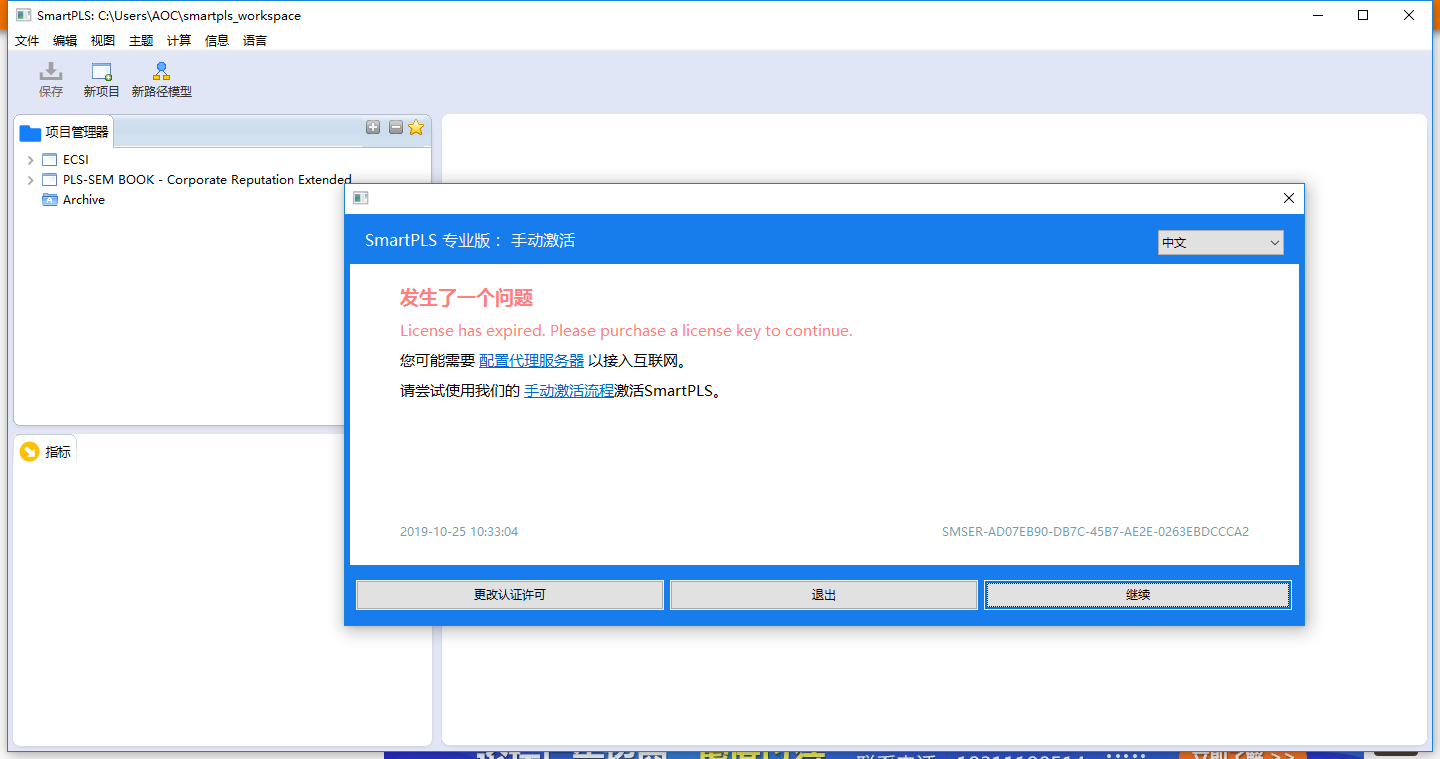Maximize the SmartPLS main window
The width and height of the screenshot is (1440, 759).
1363,15
